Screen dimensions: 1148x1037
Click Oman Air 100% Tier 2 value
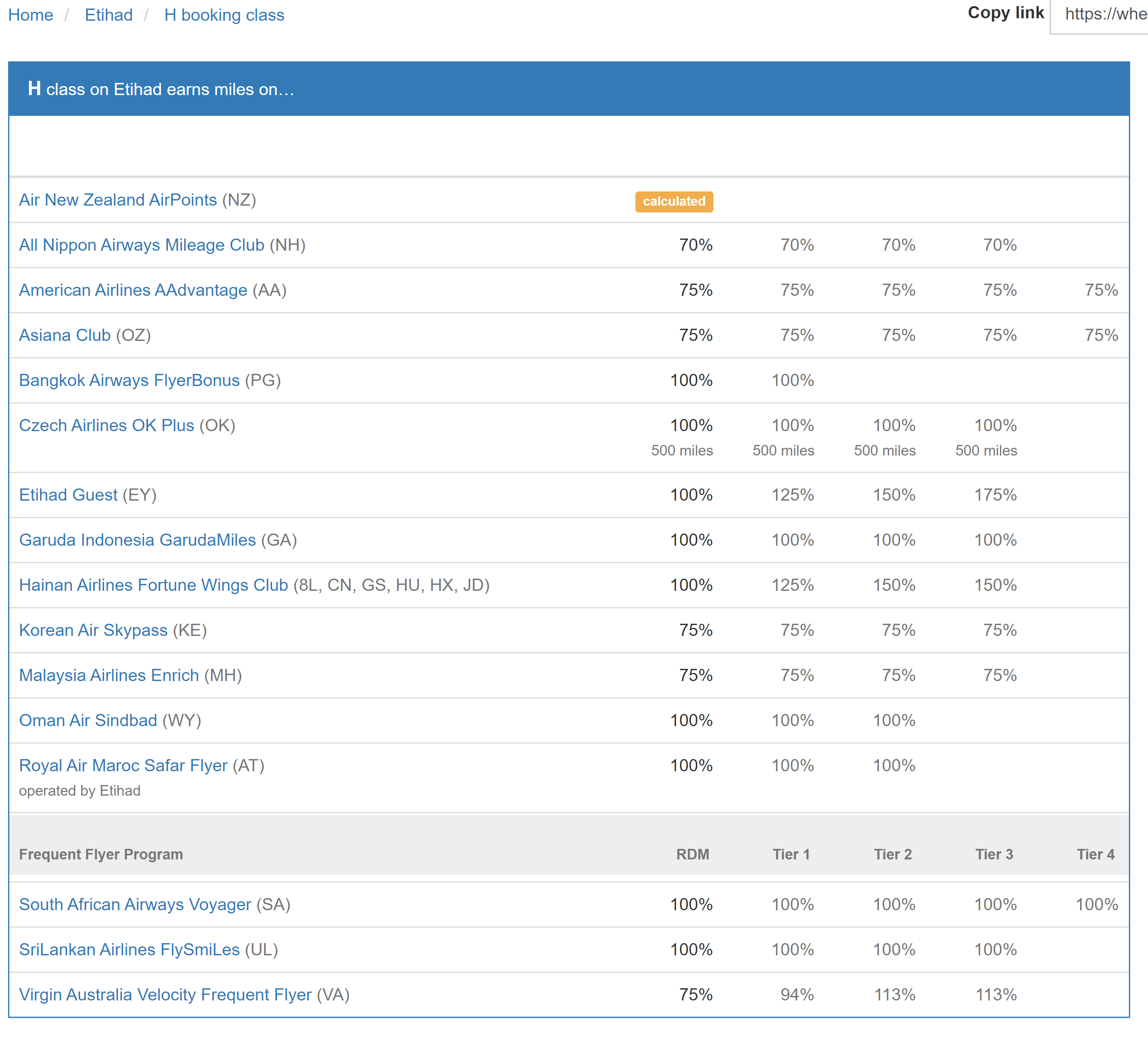pos(894,720)
